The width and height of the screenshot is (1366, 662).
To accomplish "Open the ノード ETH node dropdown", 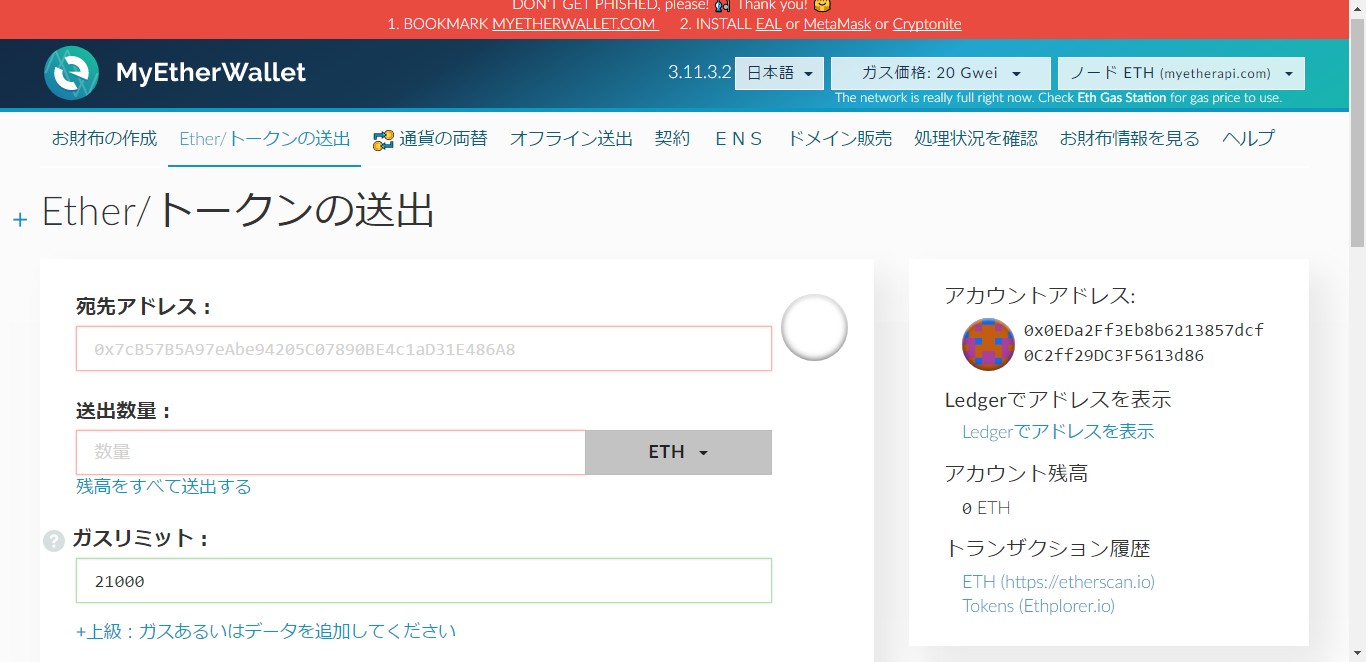I will 1181,73.
